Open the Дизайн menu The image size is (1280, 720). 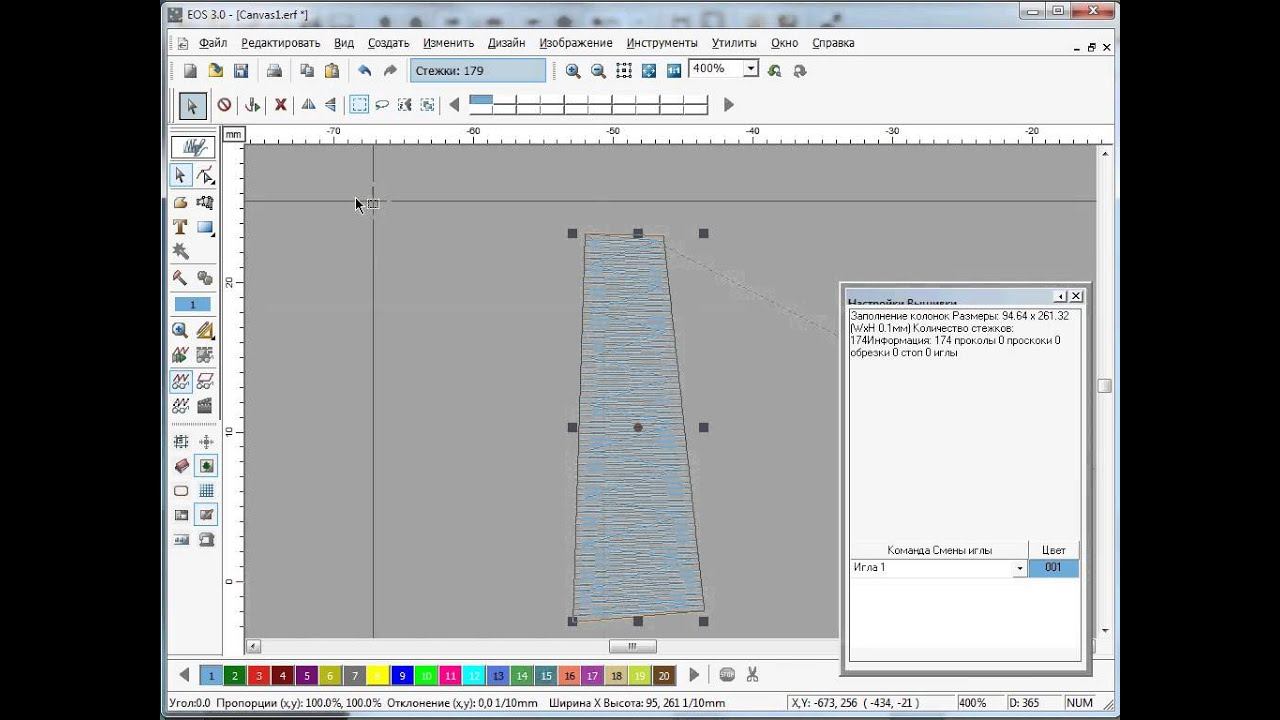[507, 43]
